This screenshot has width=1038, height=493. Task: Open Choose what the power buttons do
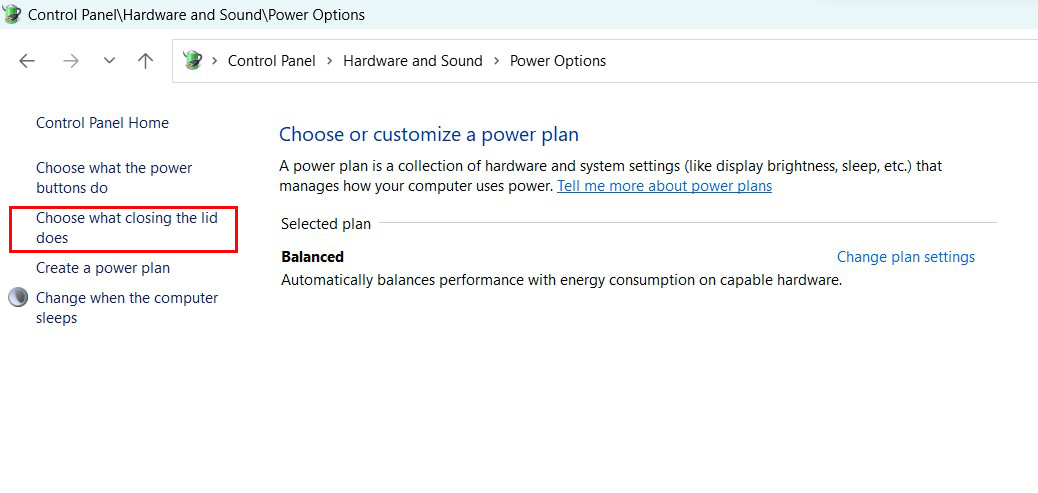(114, 178)
